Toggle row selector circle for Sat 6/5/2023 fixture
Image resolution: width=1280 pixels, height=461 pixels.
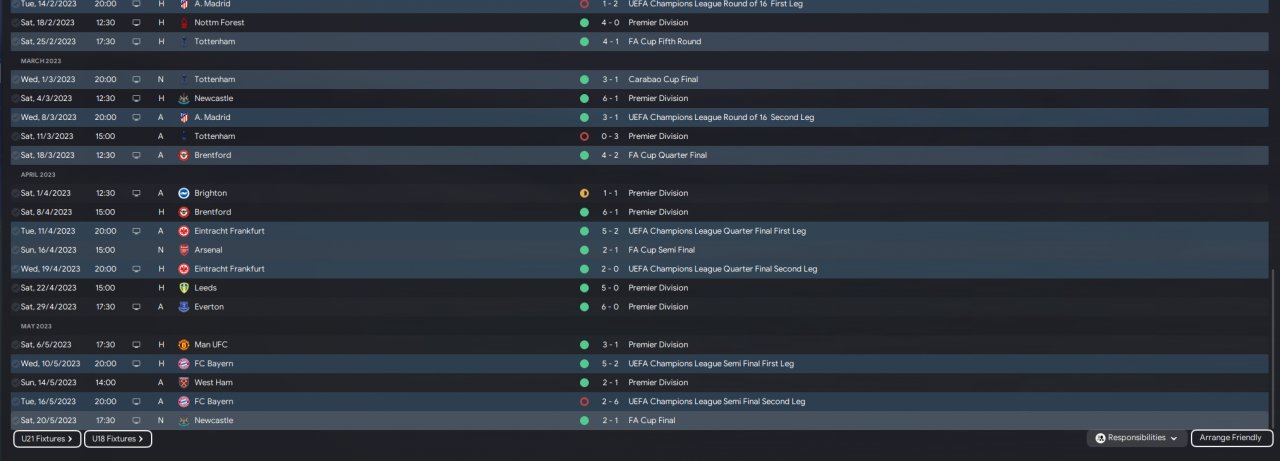point(15,345)
